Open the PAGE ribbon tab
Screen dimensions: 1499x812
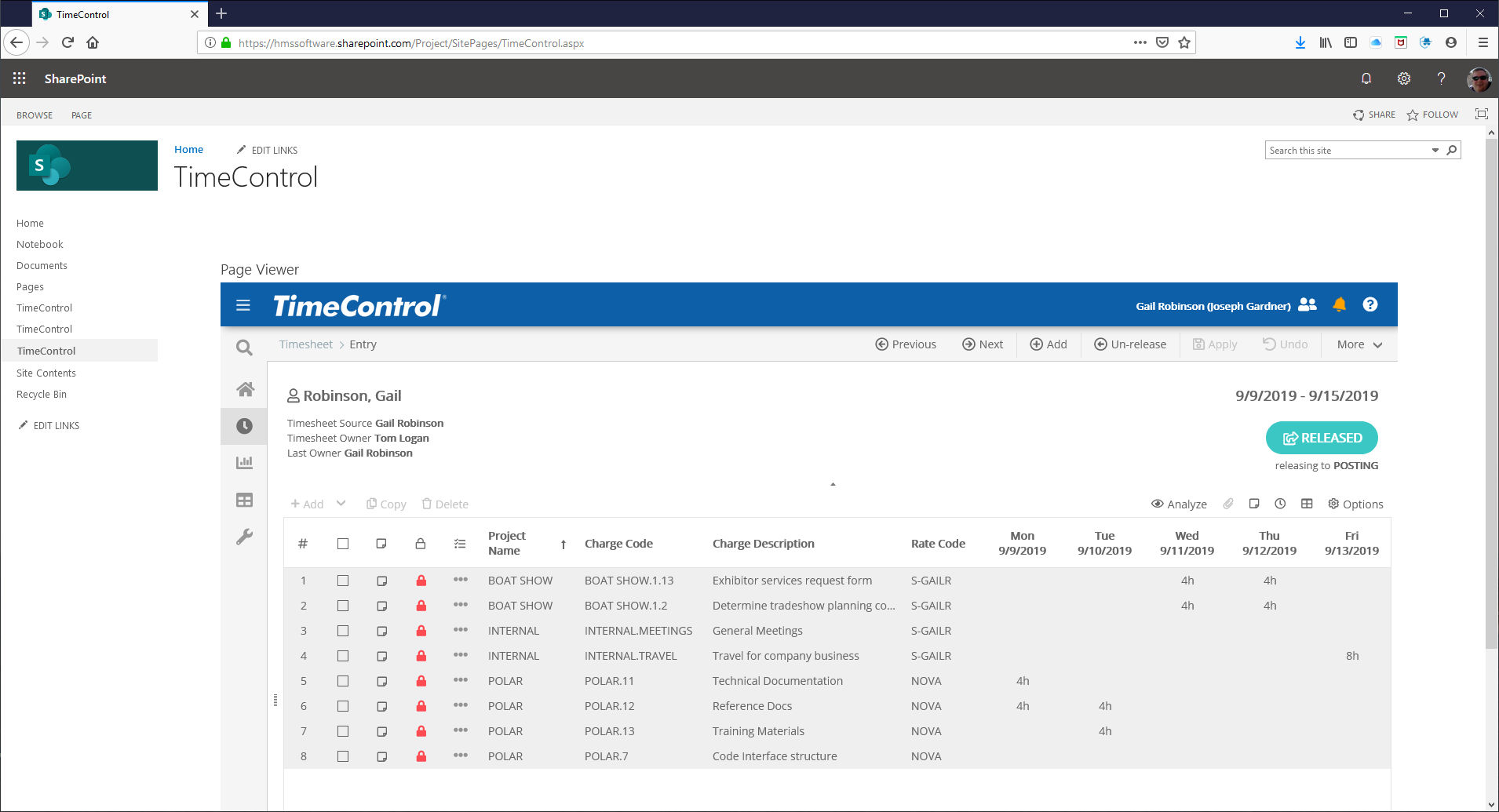82,115
